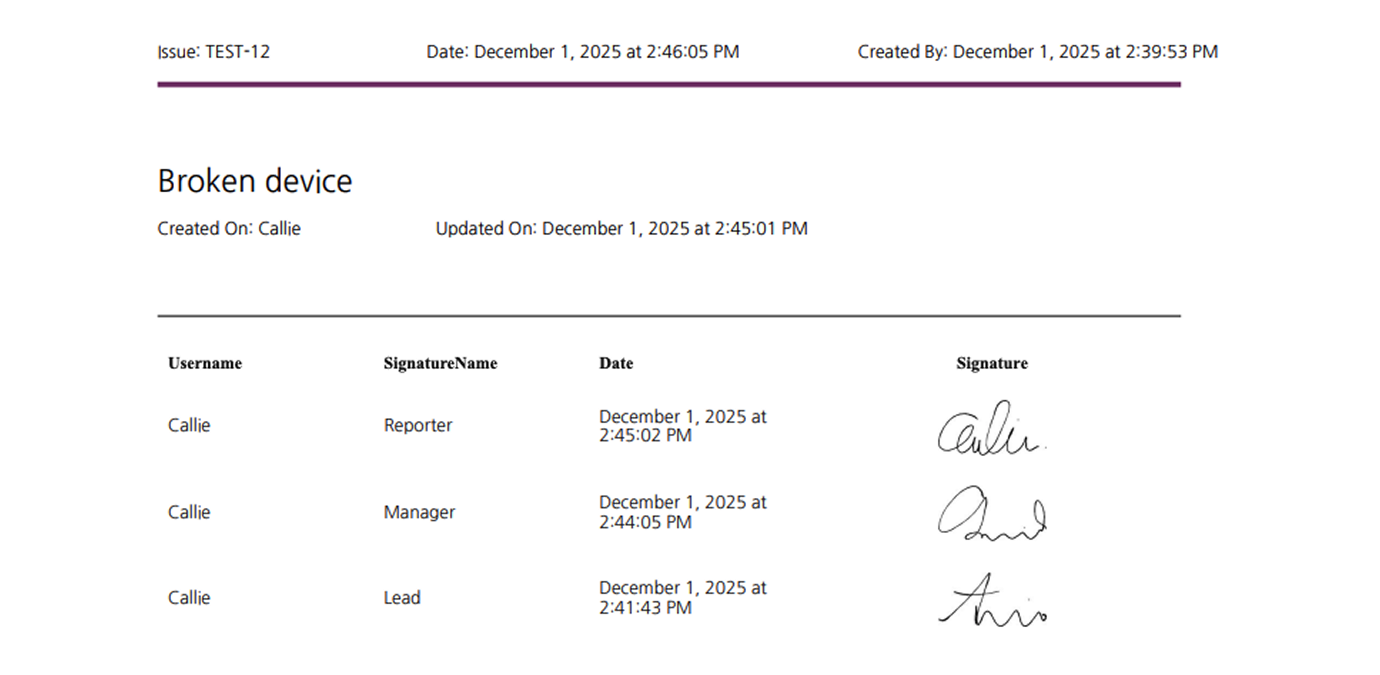1380x675 pixels.
Task: Click the Updated On timestamp 2:45:01 PM
Action: point(621,228)
